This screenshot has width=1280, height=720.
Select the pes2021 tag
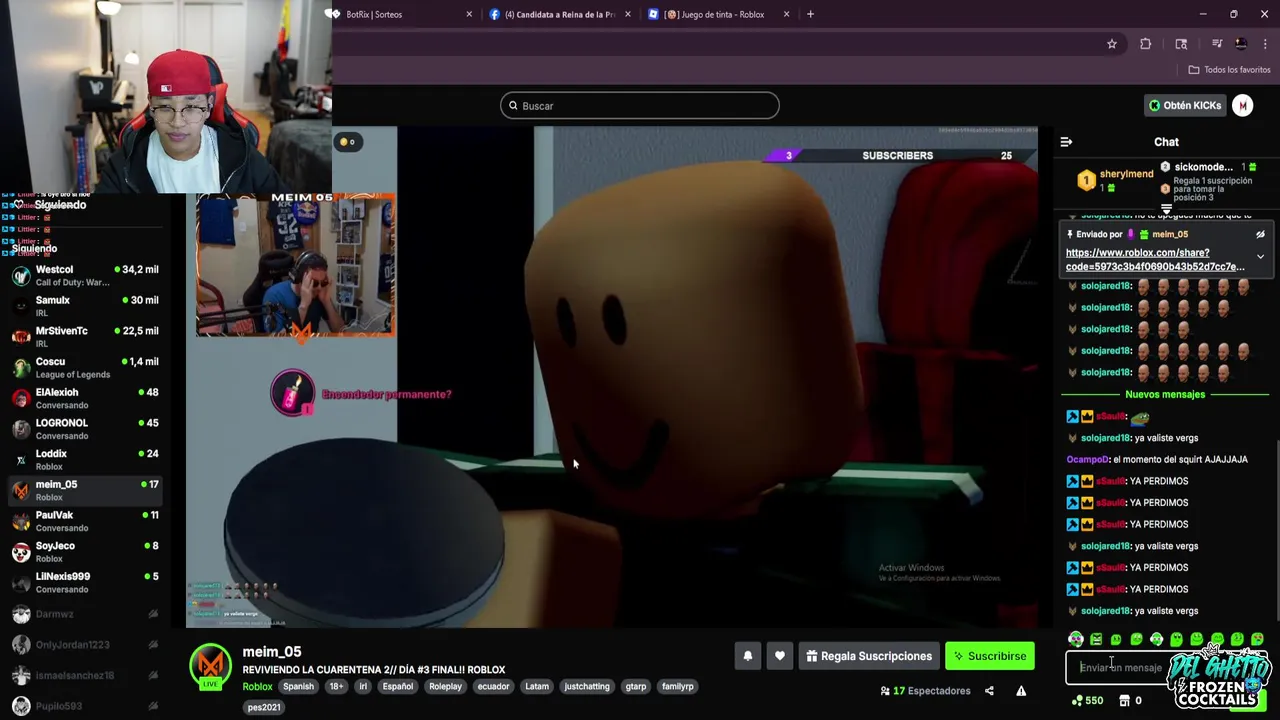click(x=264, y=707)
